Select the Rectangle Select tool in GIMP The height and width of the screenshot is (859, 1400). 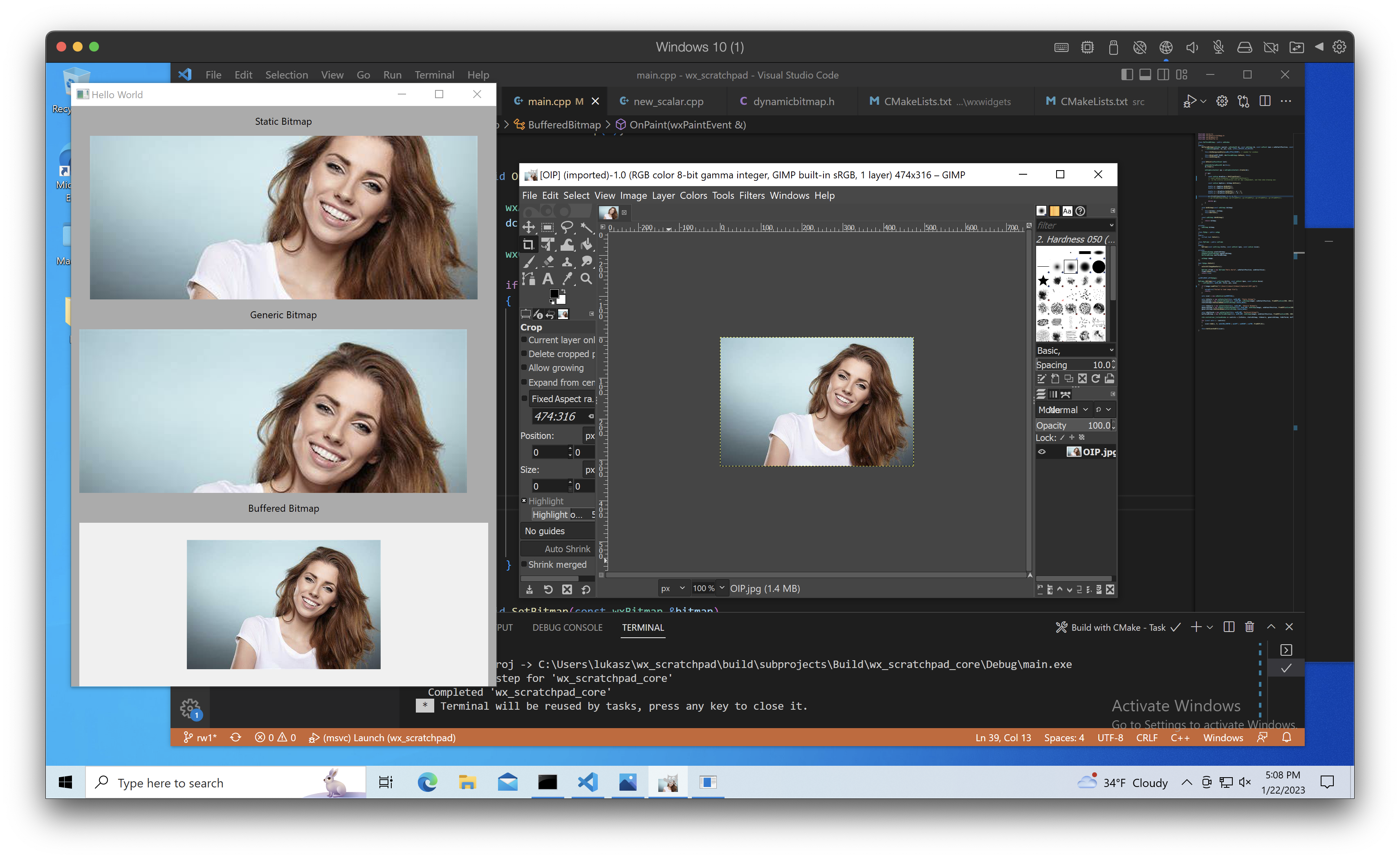point(548,227)
